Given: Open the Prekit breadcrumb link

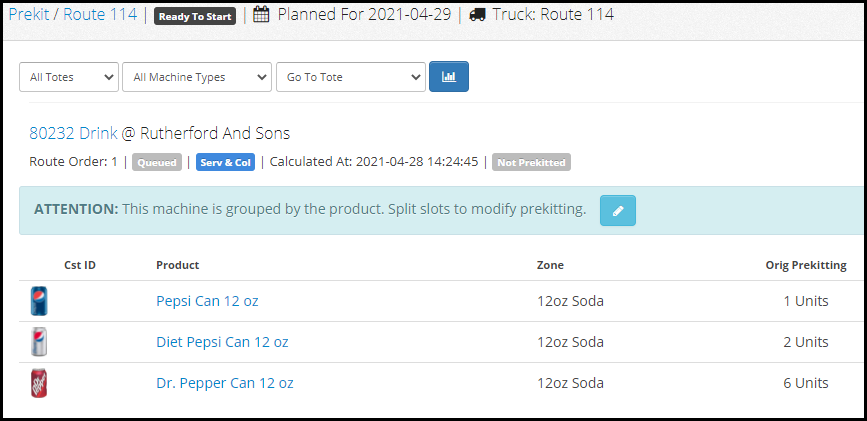Looking at the screenshot, I should (29, 14).
